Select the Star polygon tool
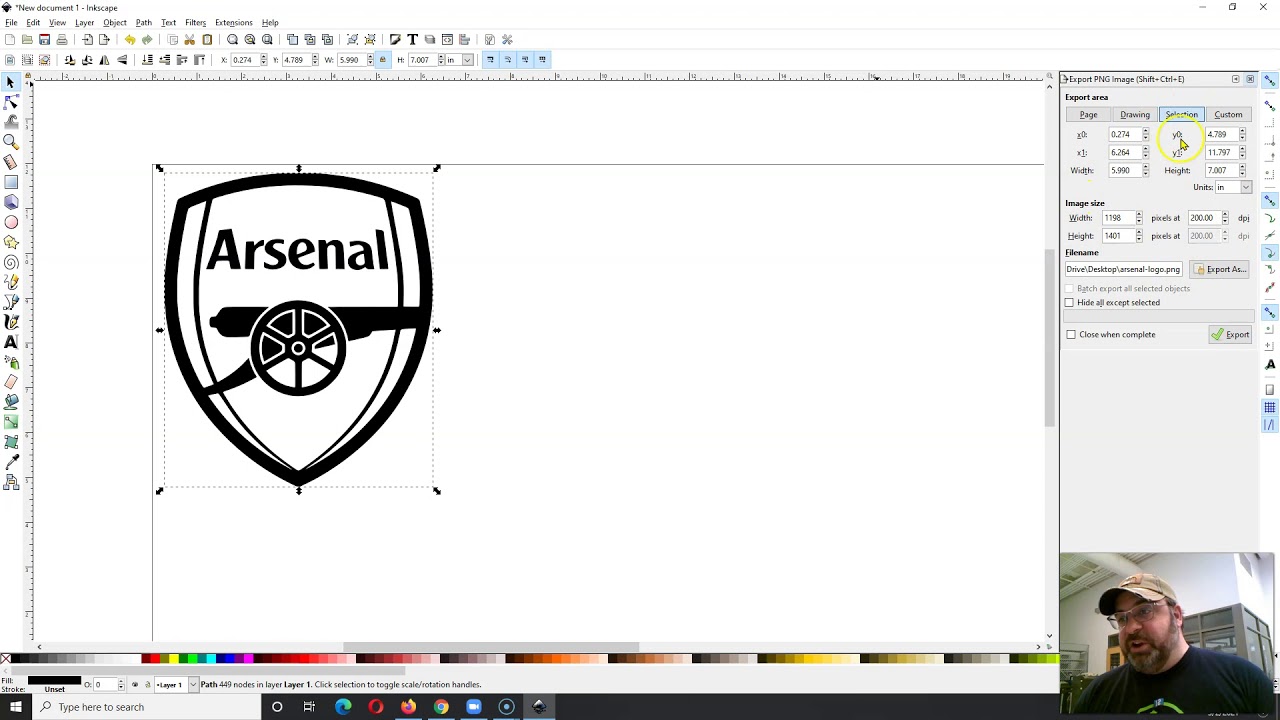This screenshot has width=1280, height=720. [x=11, y=242]
